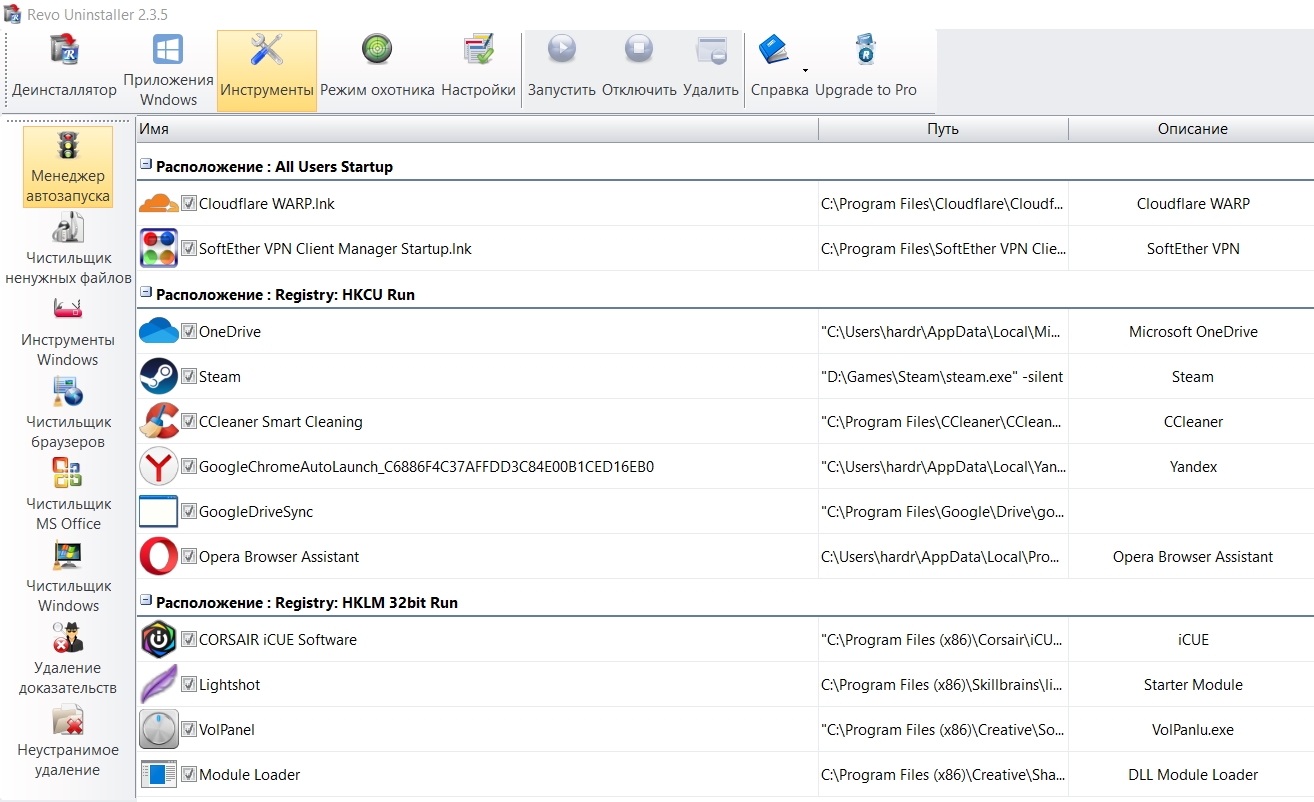Collapse the Registry: HKCU Run group
Screen dimensions: 1314x802
[x=146, y=294]
